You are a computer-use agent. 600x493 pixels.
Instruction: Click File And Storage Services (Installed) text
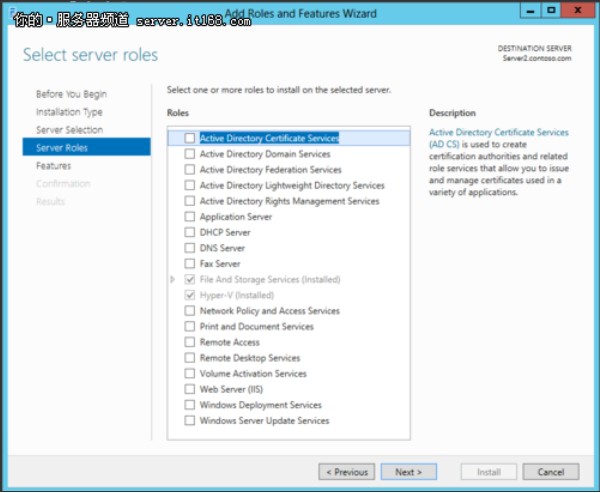[x=270, y=279]
